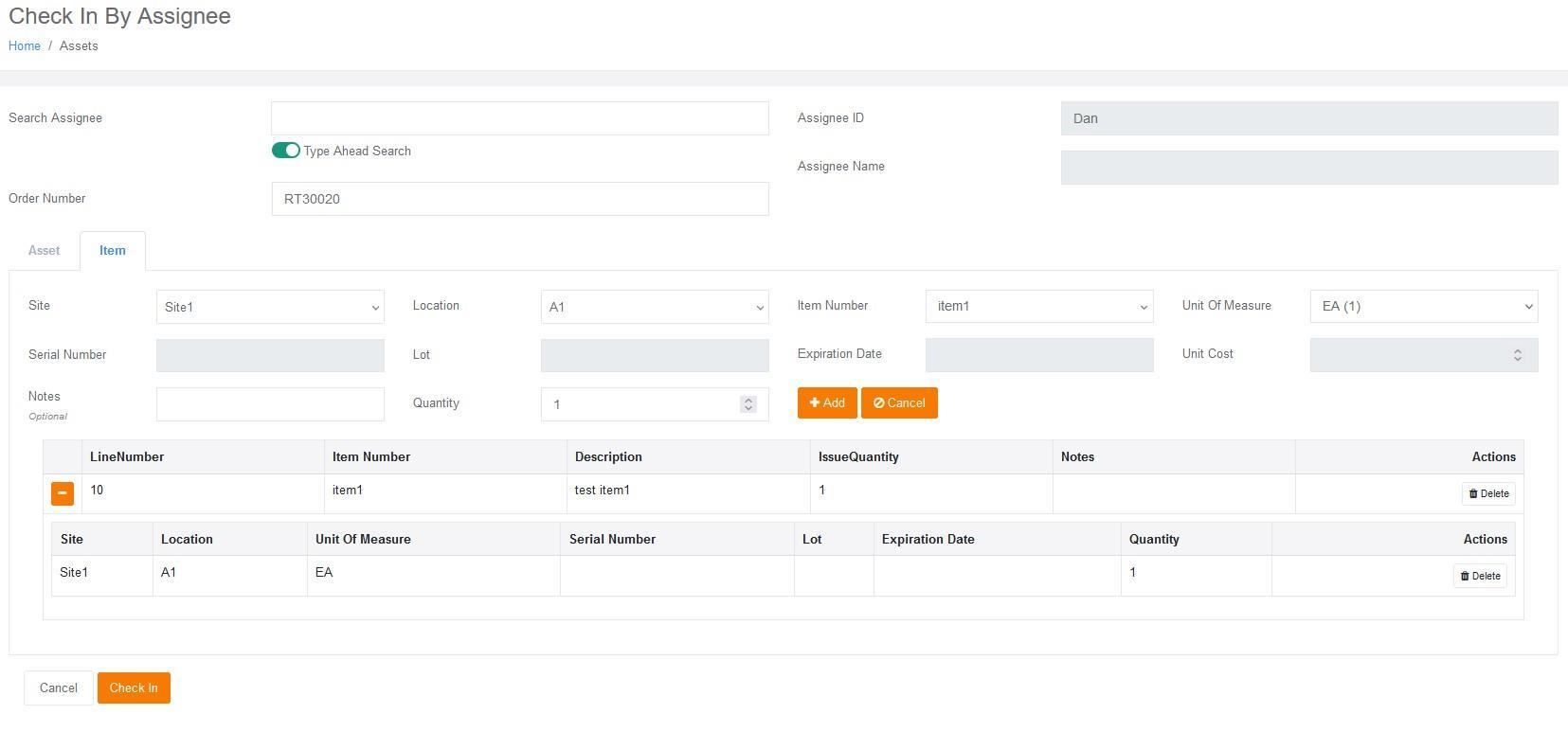Toggle the Type Ahead Search switch

point(286,151)
